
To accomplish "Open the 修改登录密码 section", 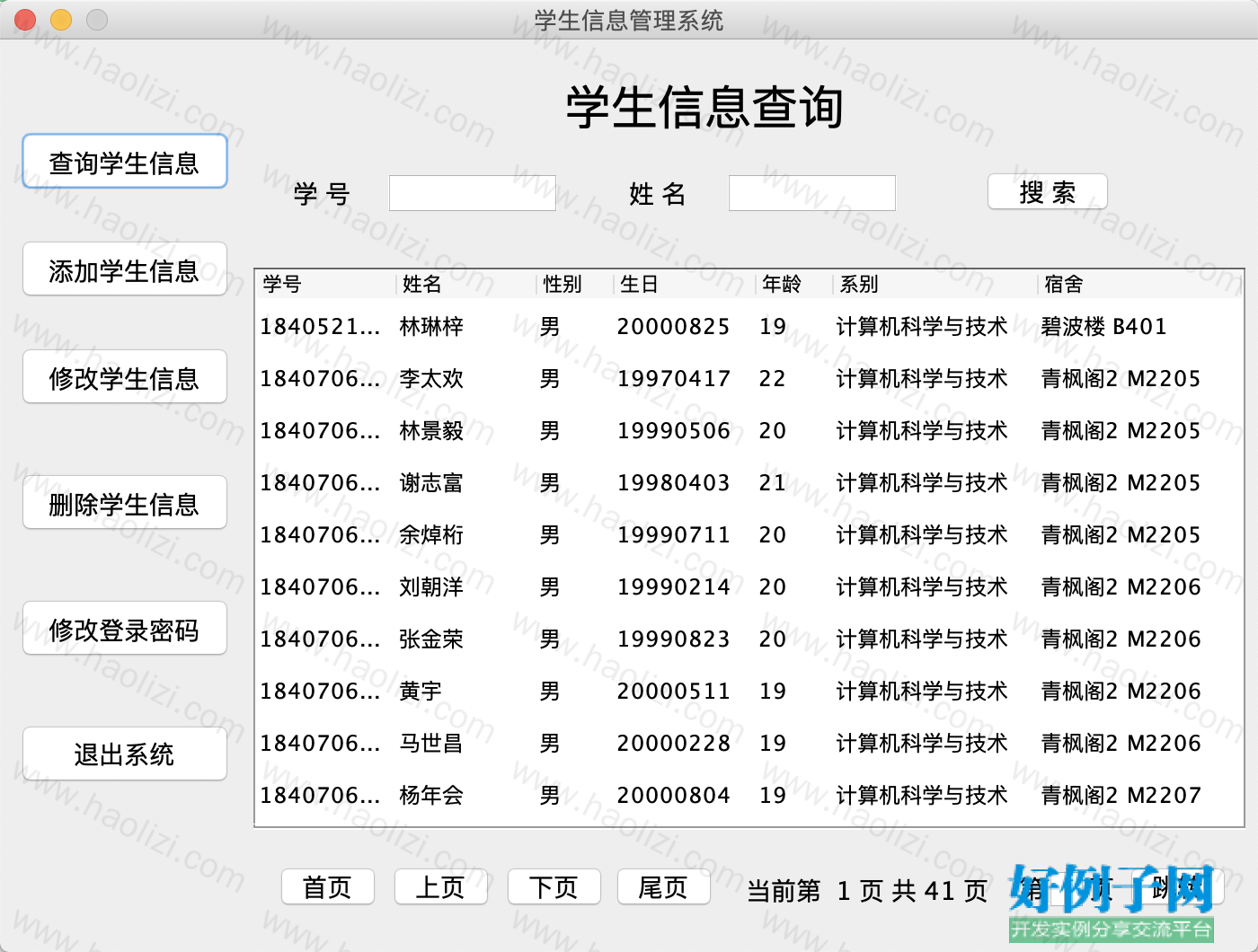I will pyautogui.click(x=124, y=629).
